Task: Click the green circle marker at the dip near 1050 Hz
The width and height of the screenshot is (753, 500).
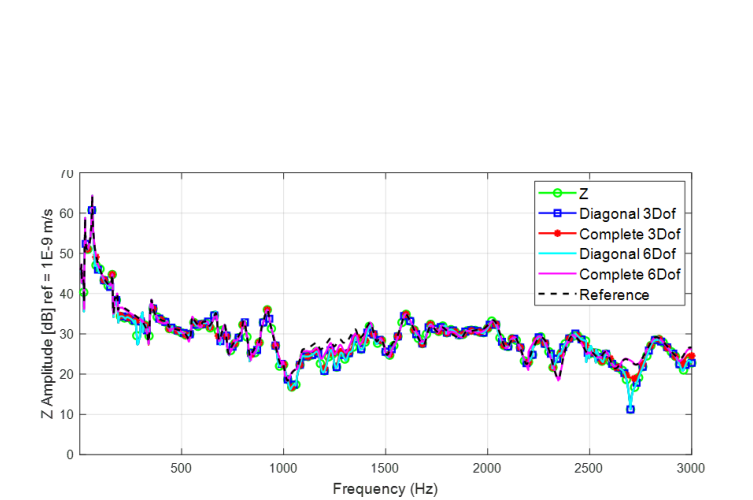Action: pyautogui.click(x=293, y=386)
